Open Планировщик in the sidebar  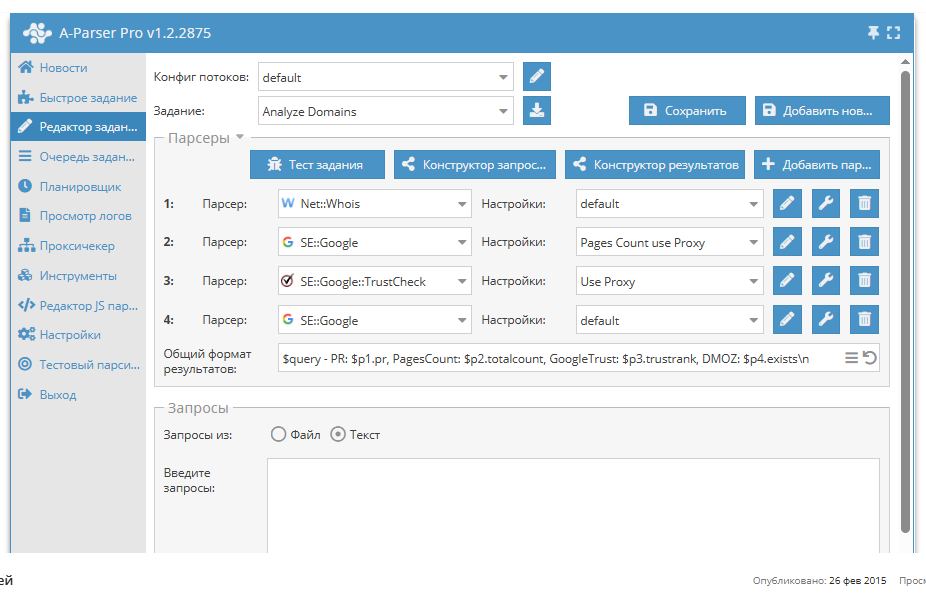coord(78,187)
